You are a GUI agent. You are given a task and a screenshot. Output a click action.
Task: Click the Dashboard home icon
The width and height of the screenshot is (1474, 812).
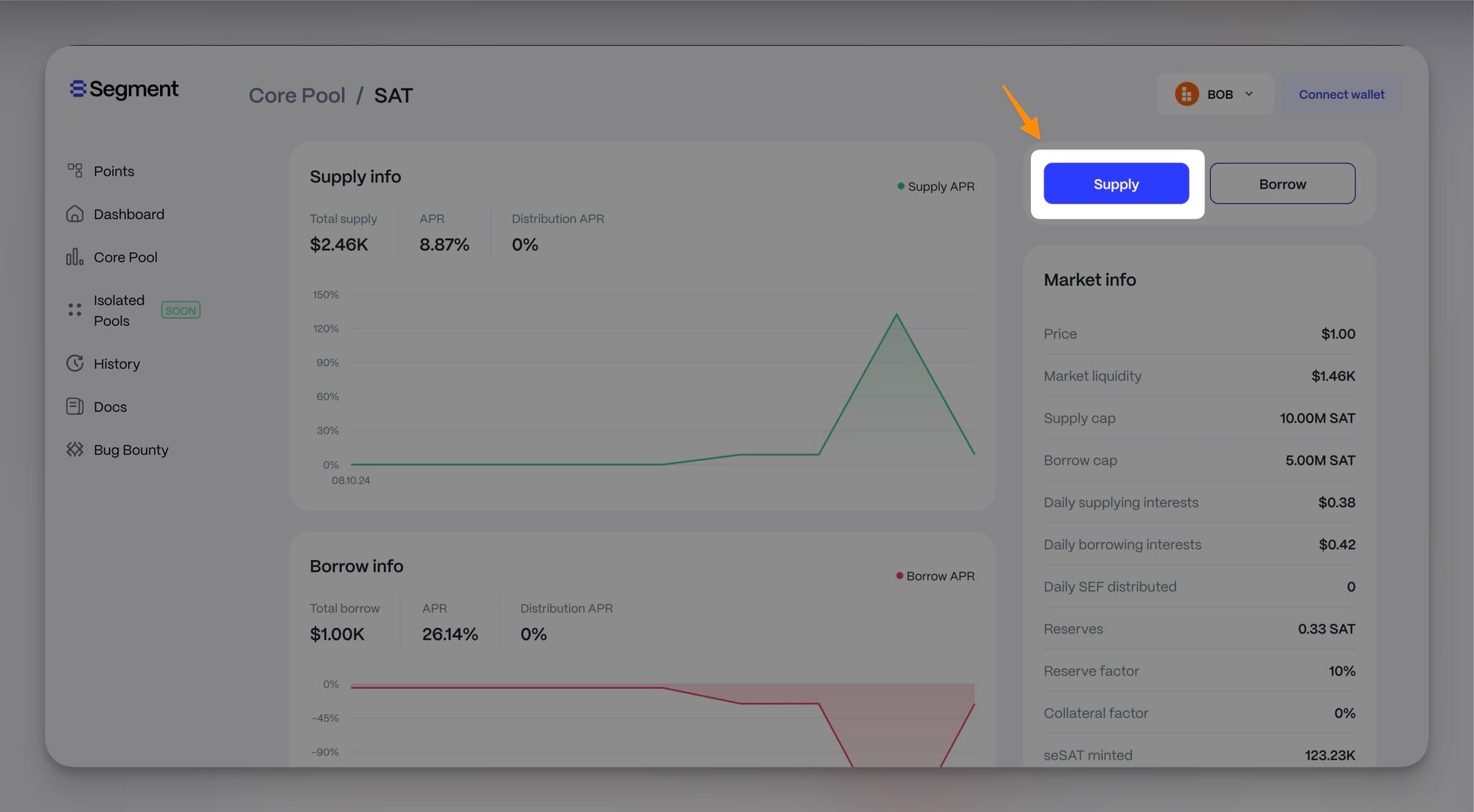click(74, 214)
